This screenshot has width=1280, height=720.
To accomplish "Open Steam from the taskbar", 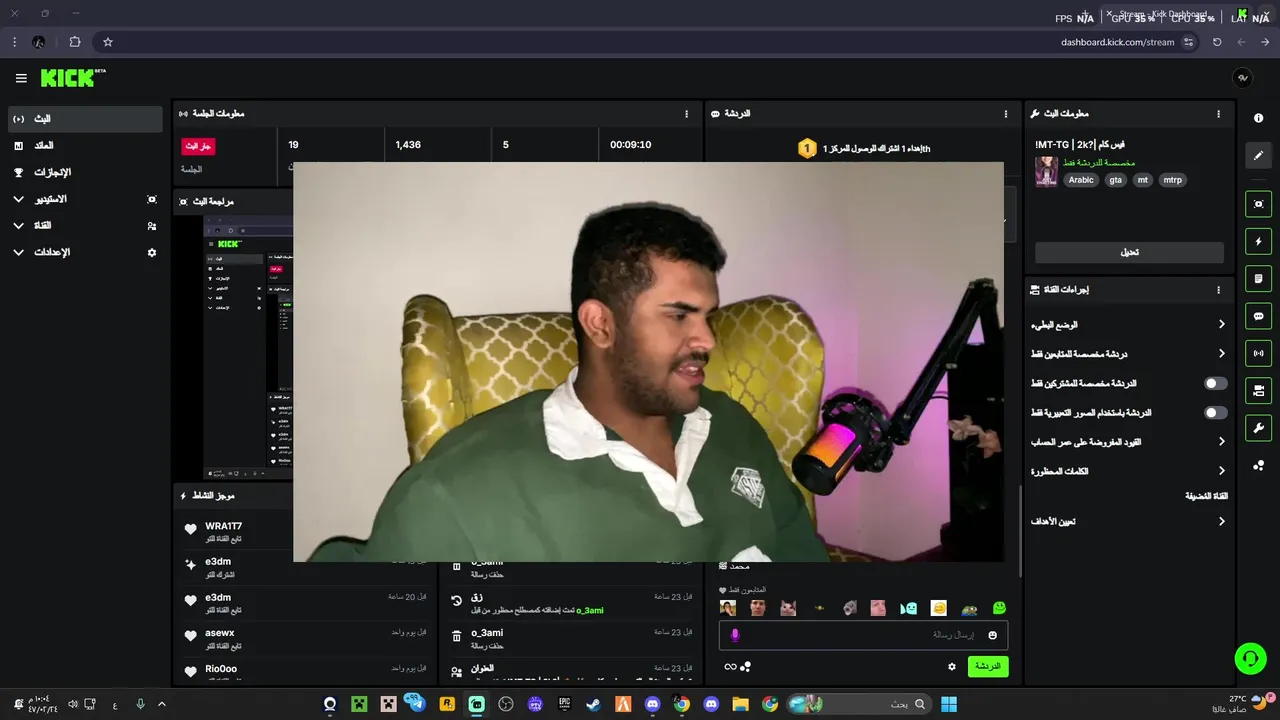I will pos(594,704).
